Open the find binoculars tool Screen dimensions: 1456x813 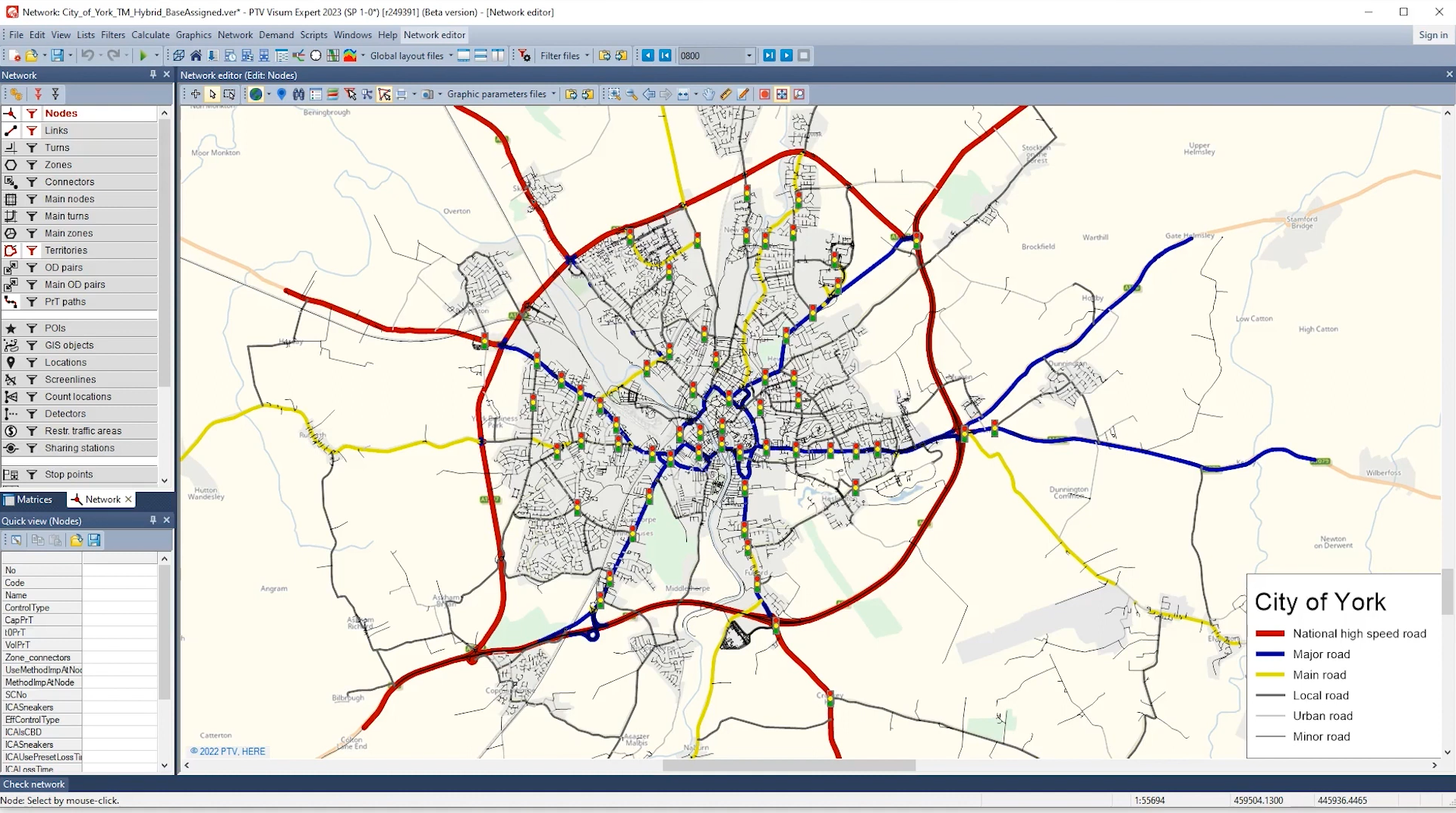coord(298,94)
